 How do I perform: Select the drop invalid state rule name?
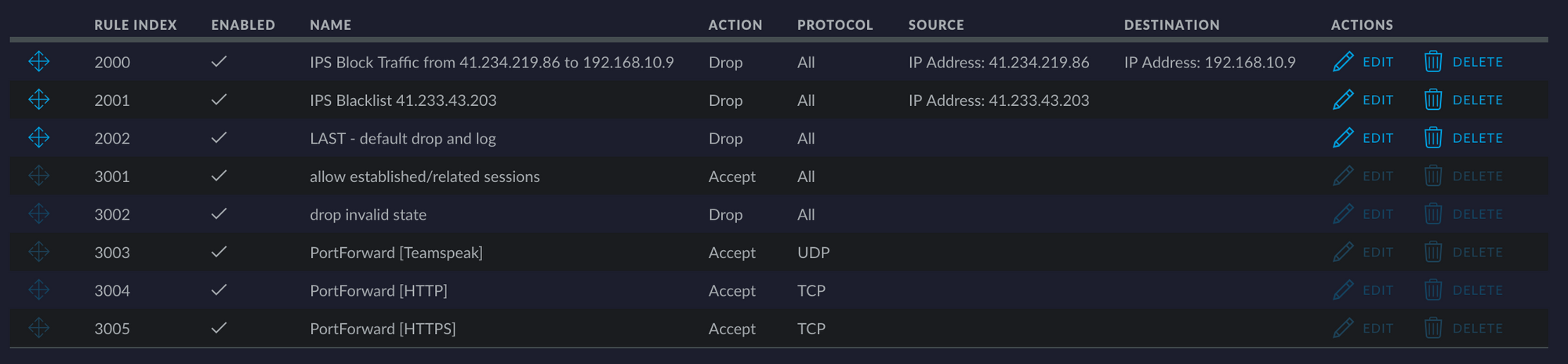[368, 214]
